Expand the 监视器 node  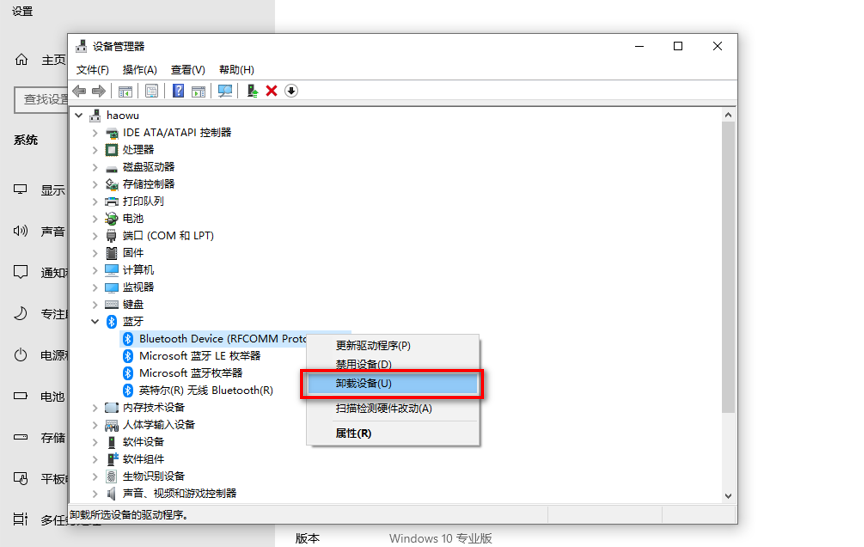[95, 288]
